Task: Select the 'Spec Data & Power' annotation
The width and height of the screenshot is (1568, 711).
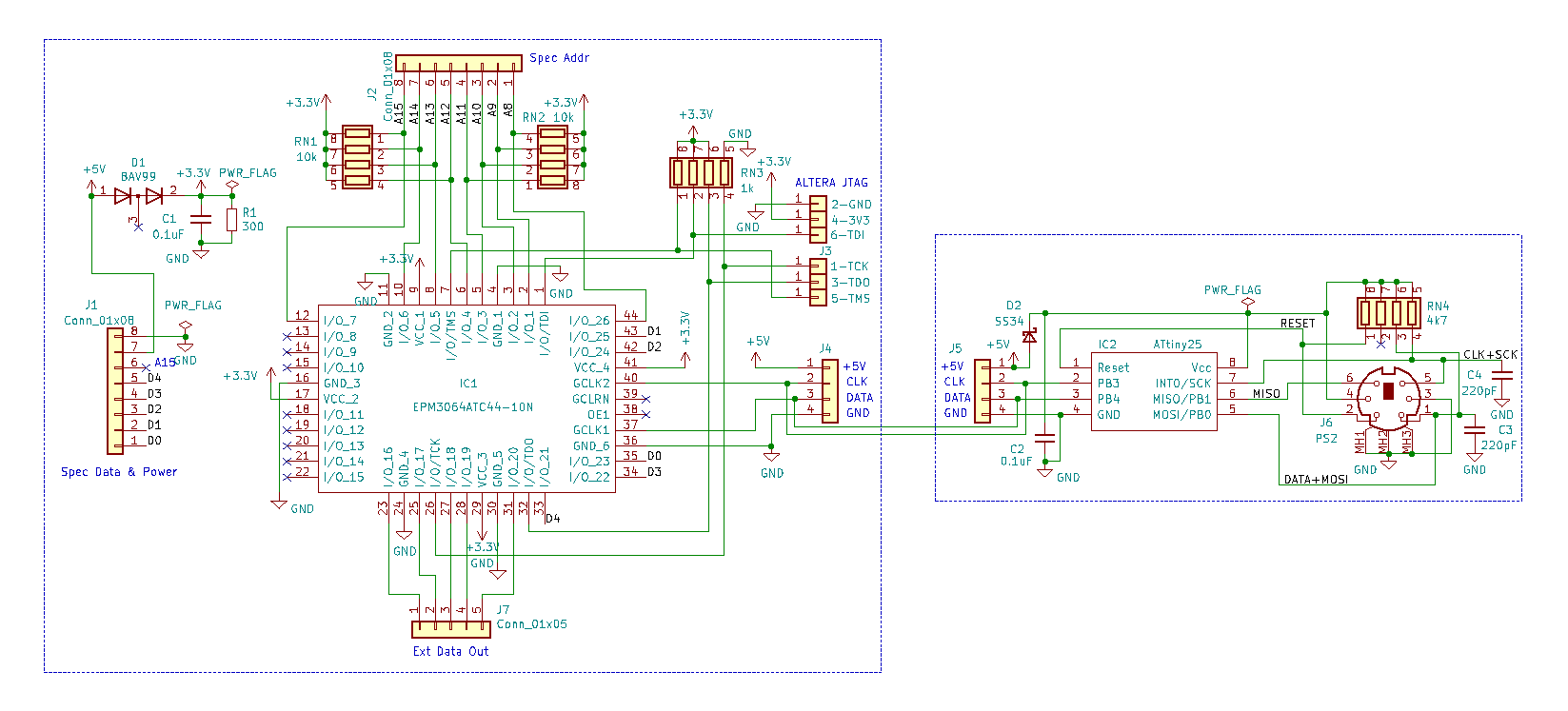Action: coord(119,472)
